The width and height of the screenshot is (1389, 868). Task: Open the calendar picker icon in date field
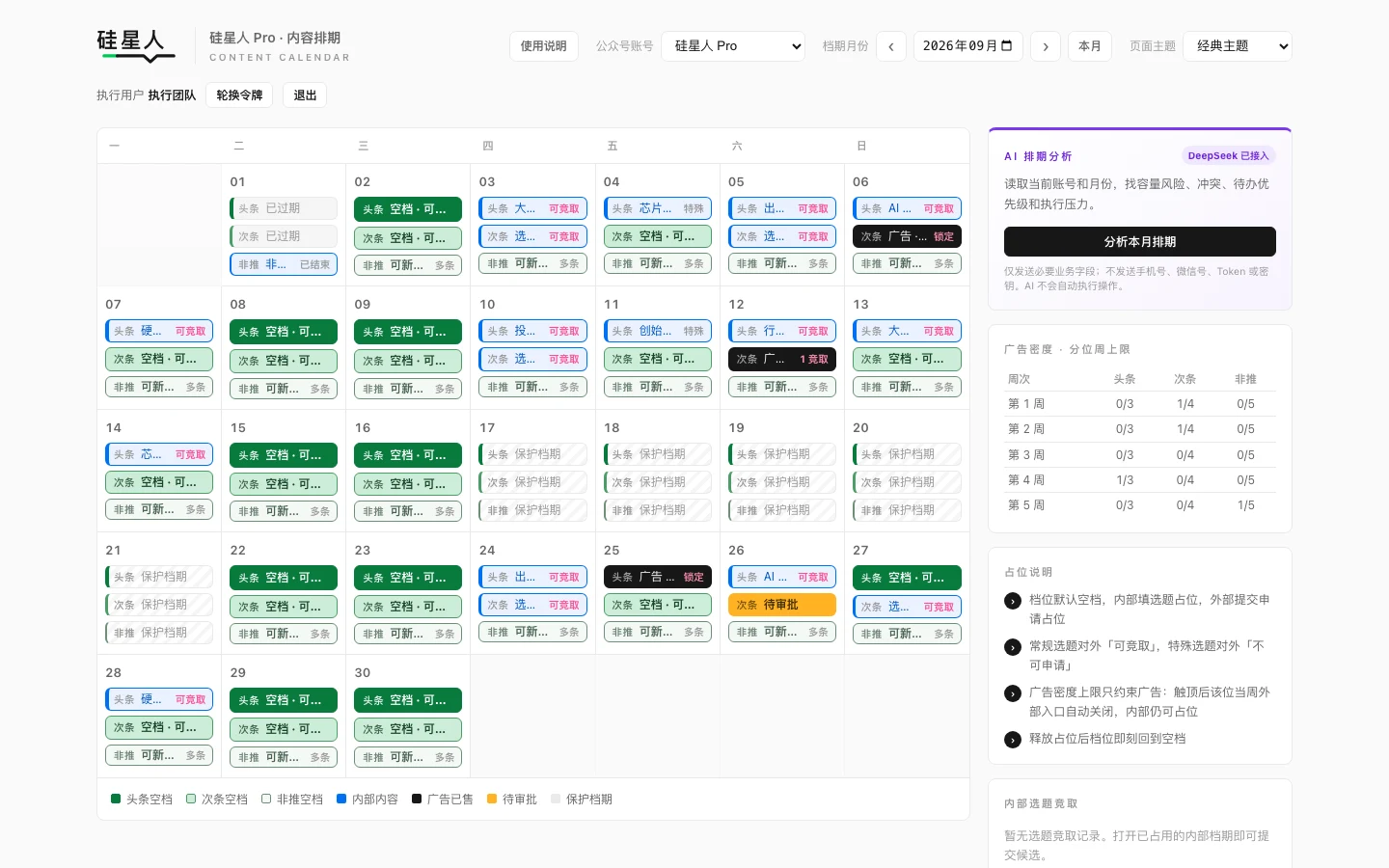(x=1007, y=45)
